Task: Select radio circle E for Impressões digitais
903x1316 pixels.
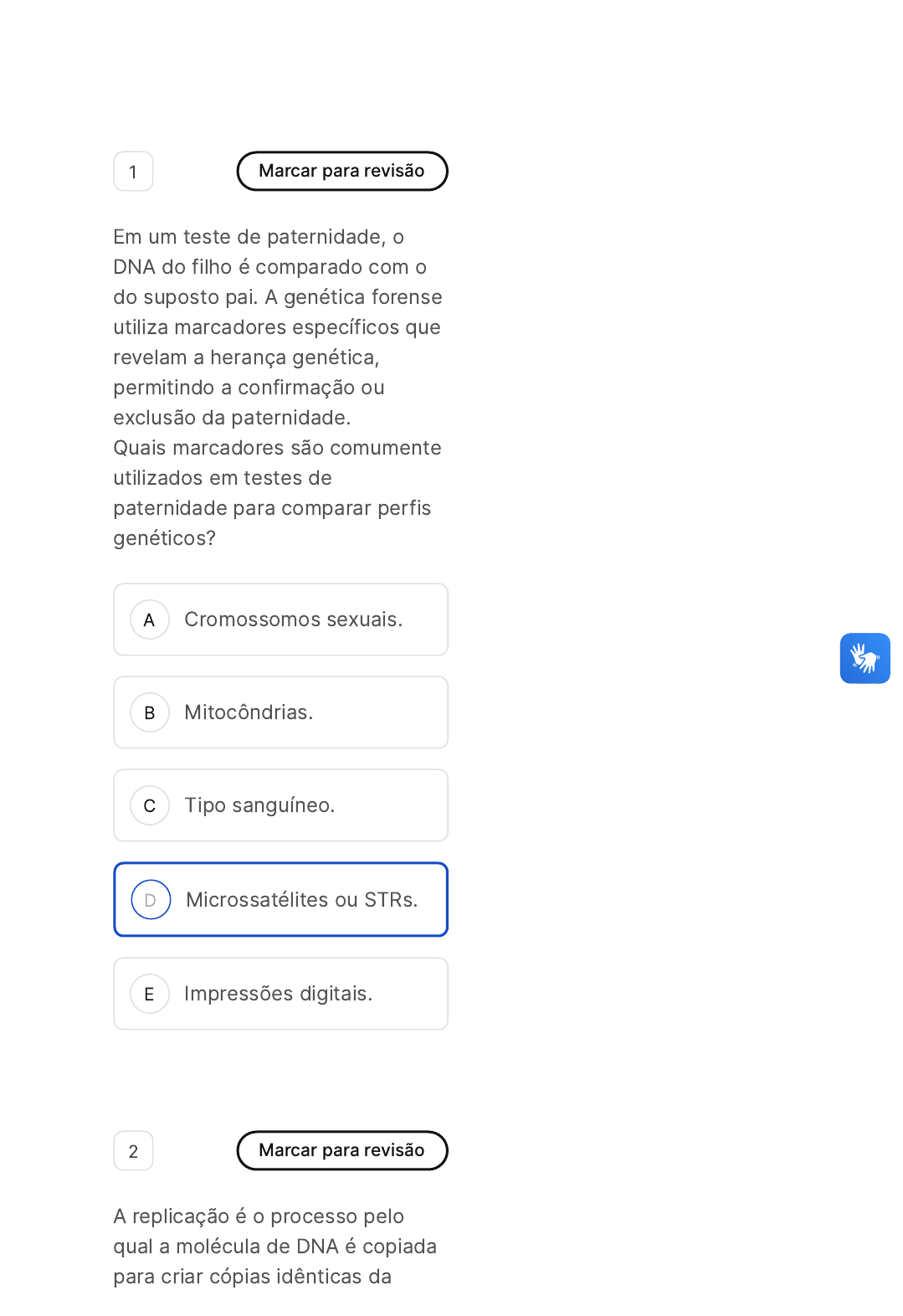Action: click(150, 994)
